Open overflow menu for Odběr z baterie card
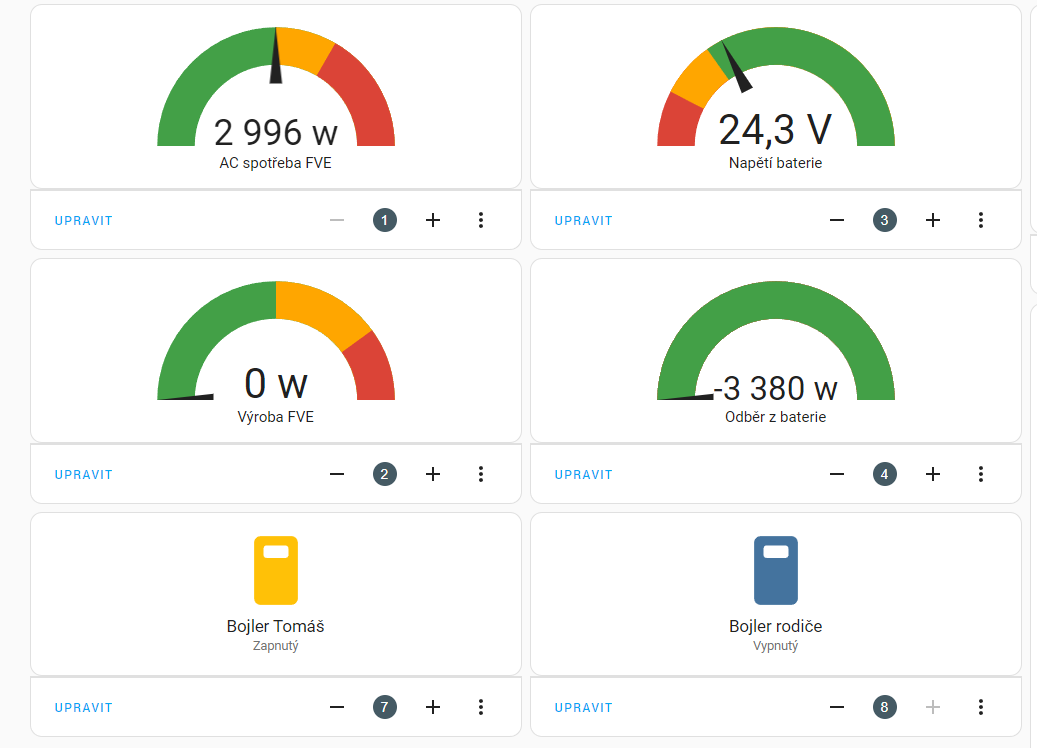 tap(981, 474)
